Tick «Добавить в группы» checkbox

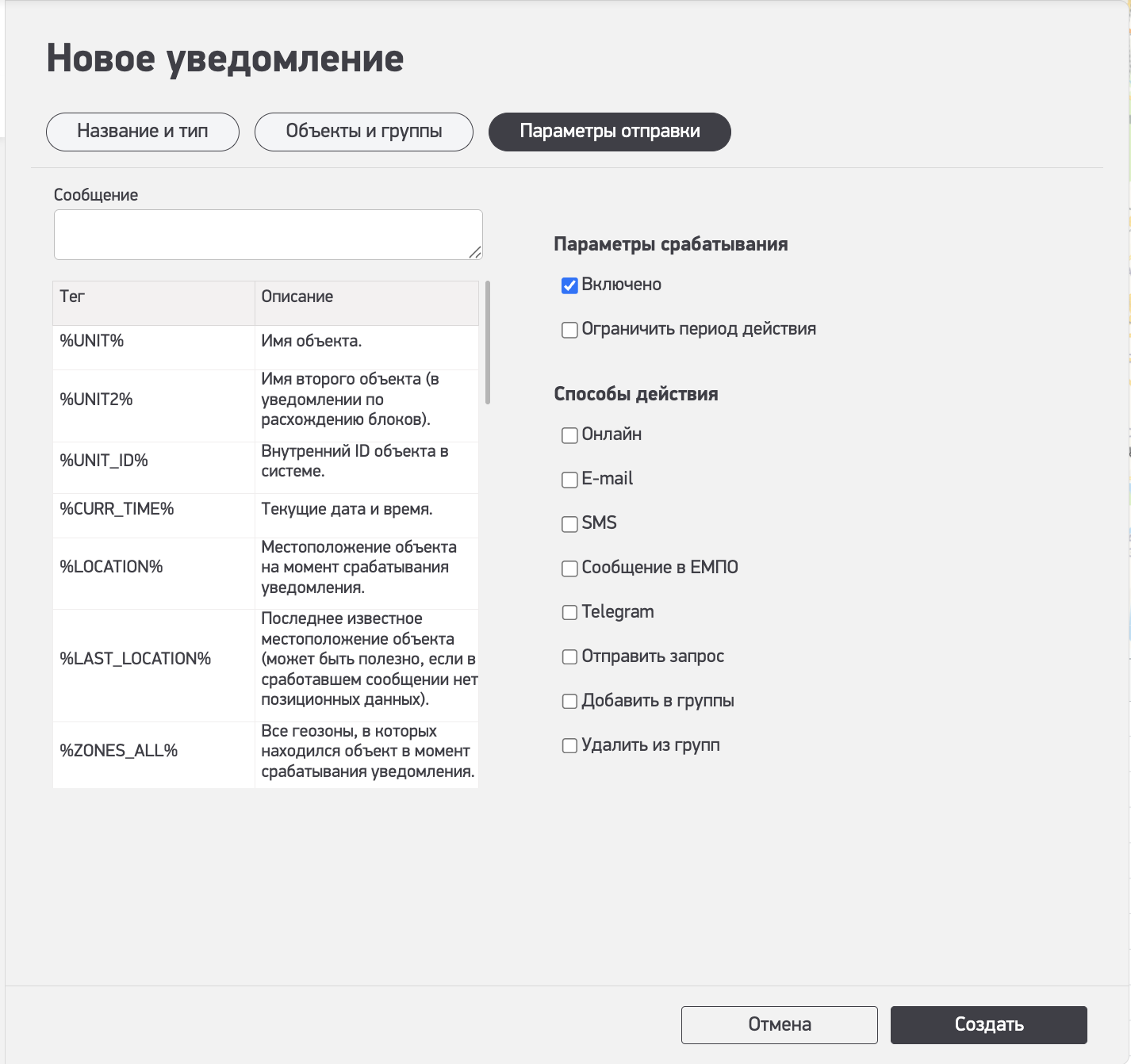click(x=569, y=702)
